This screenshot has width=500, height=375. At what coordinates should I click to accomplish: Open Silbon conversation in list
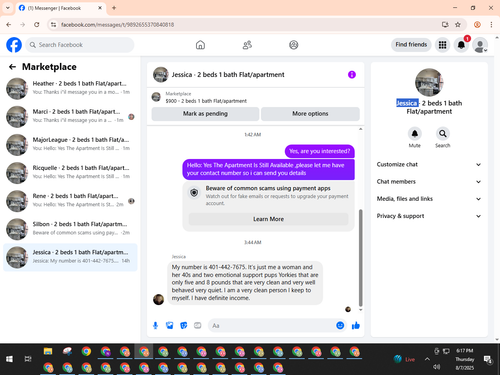click(x=70, y=229)
